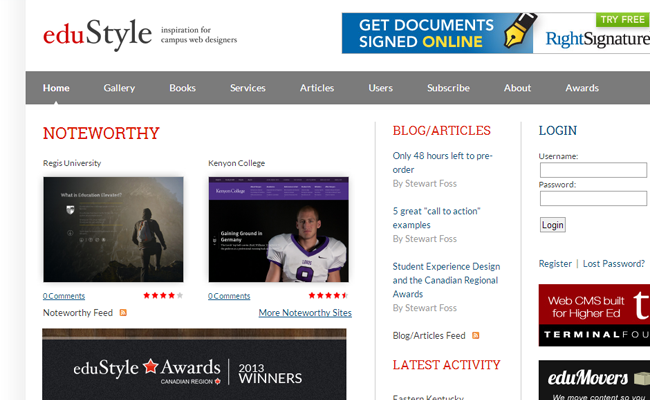Open the eduMovers ad banner
650x400 pixels.
594,380
